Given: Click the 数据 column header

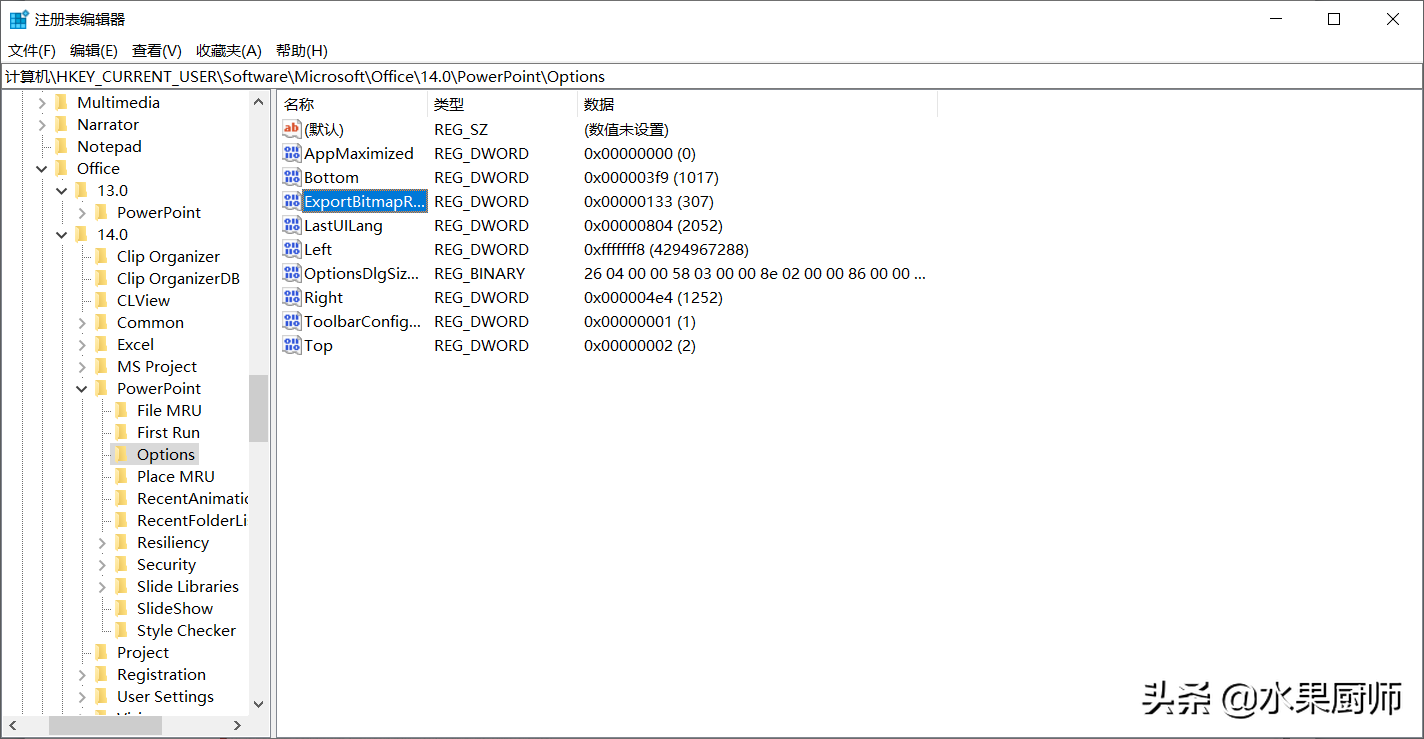Looking at the screenshot, I should pos(757,104).
